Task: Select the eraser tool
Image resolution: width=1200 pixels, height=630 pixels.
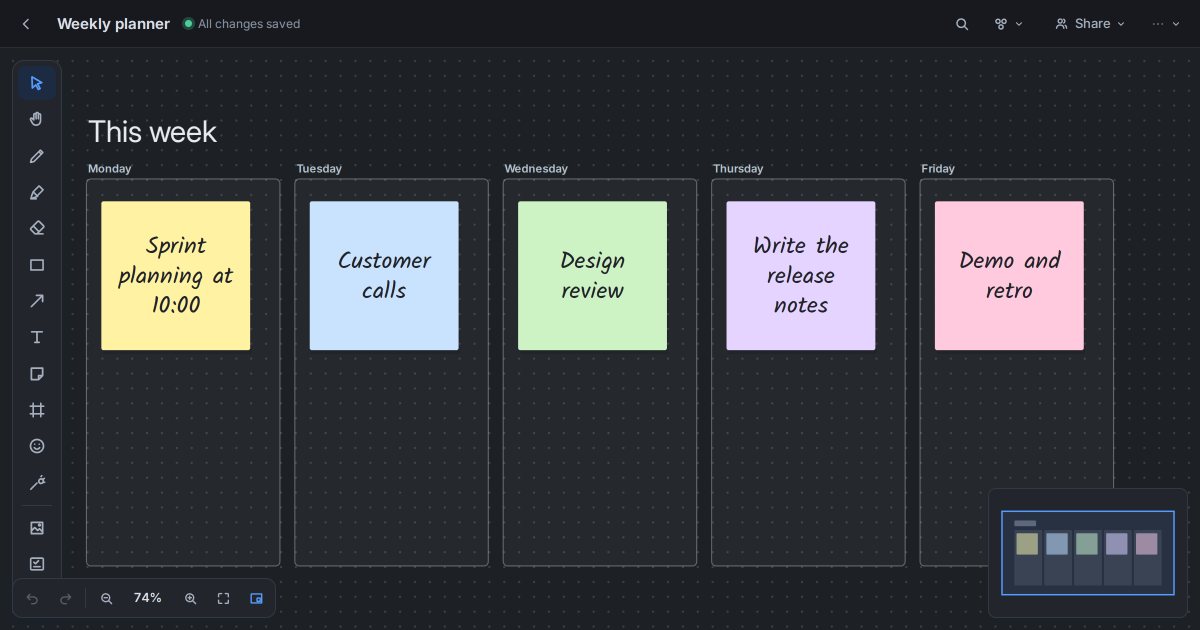Action: click(37, 228)
